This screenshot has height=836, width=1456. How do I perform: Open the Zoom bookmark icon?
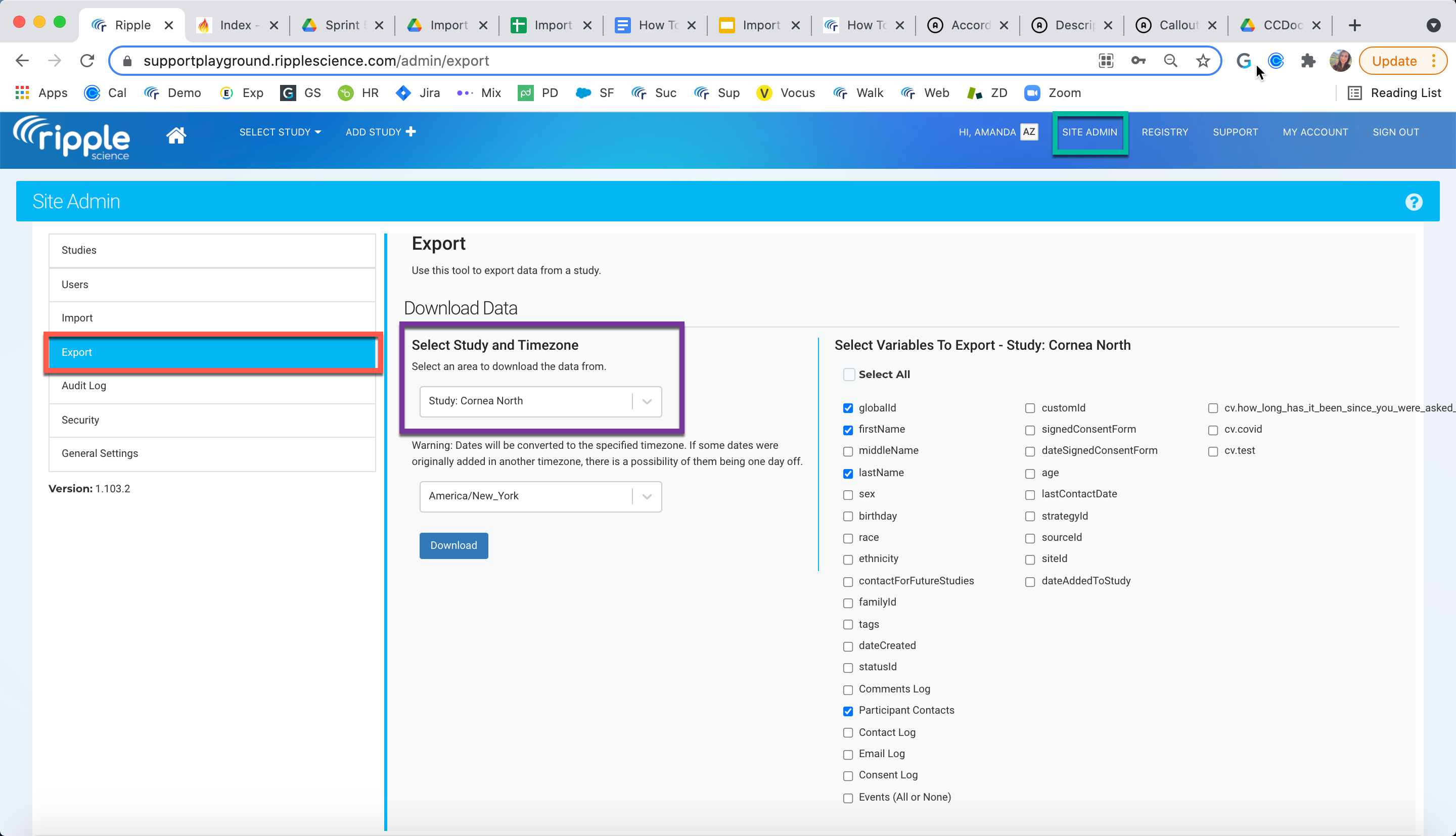tap(1032, 93)
